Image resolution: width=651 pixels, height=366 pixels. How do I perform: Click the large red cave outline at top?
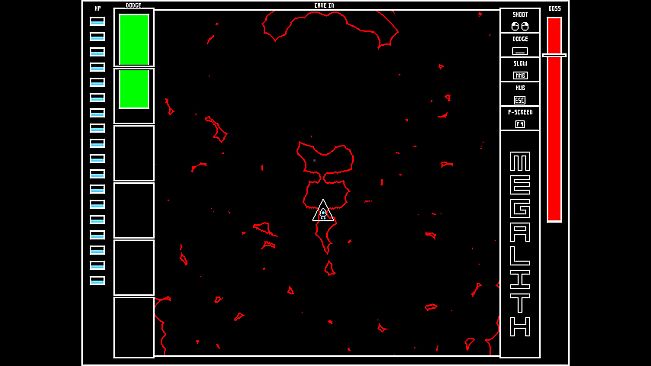331,29
